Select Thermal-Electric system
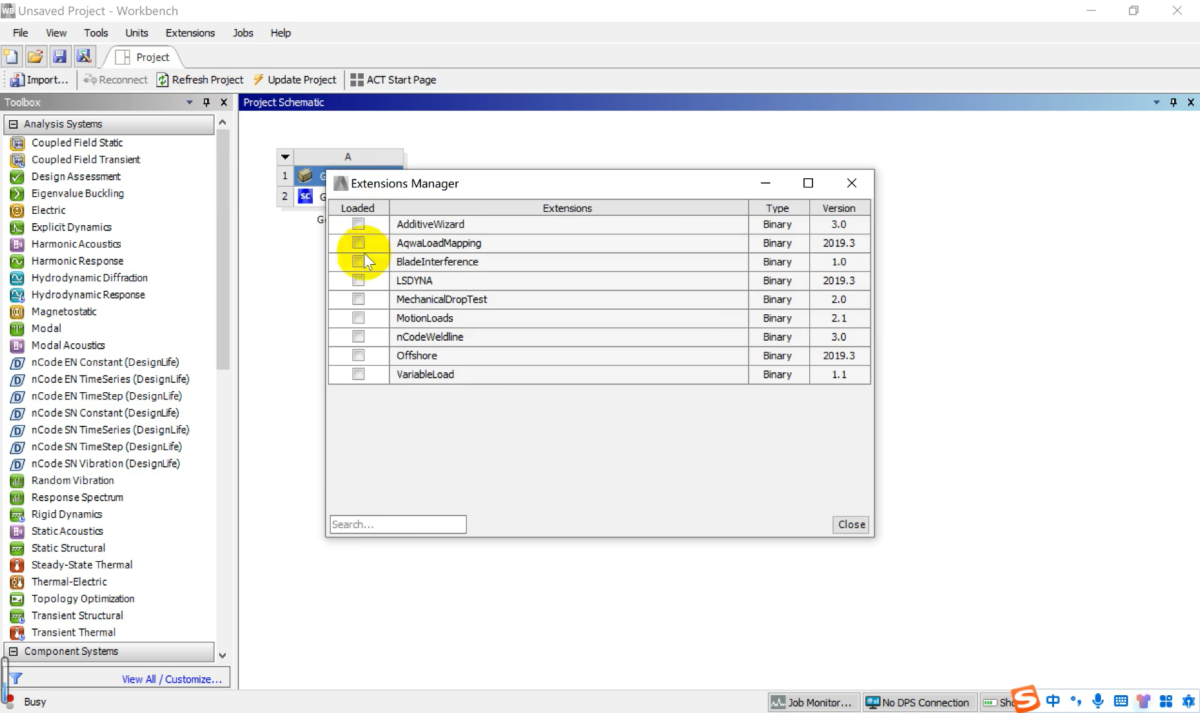This screenshot has width=1200, height=713. click(69, 582)
